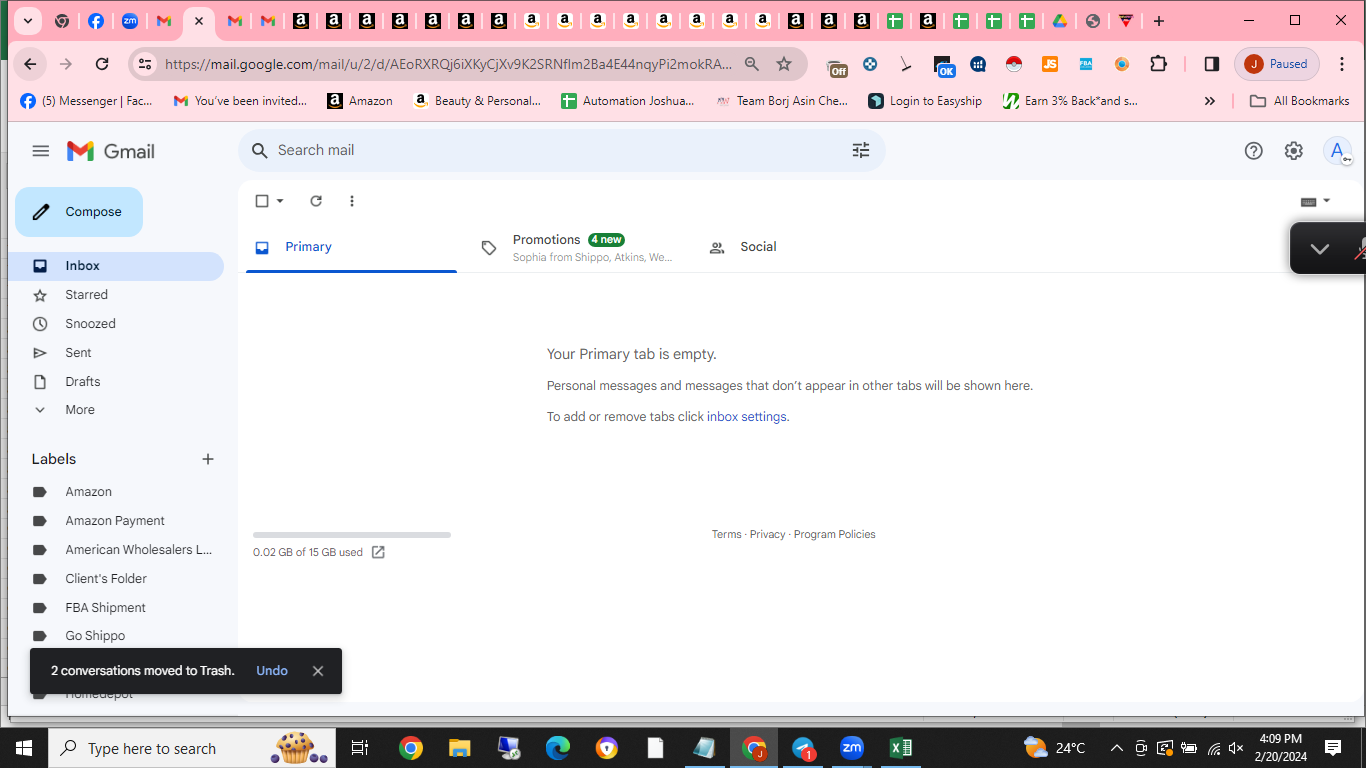
Task: Open the Off-labeled browser extension
Action: pos(838,66)
